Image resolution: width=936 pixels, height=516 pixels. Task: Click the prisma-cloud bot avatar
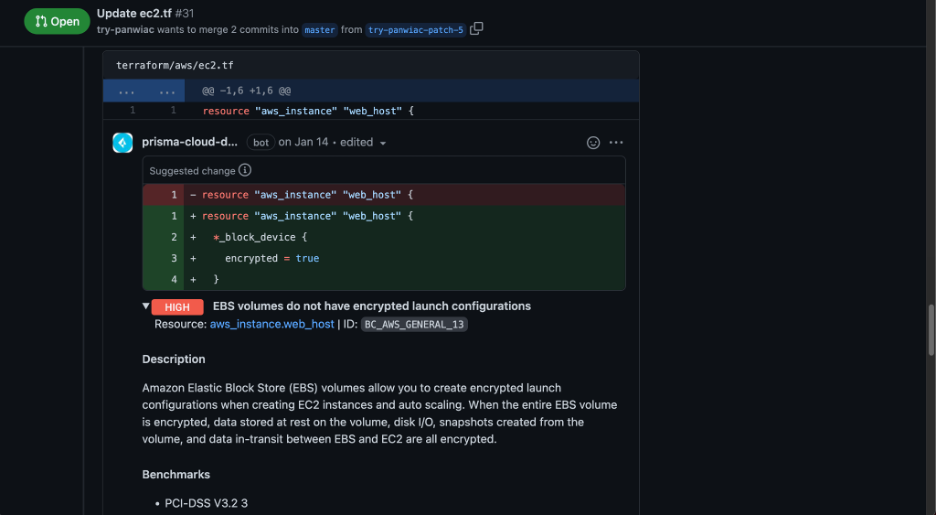(x=123, y=143)
